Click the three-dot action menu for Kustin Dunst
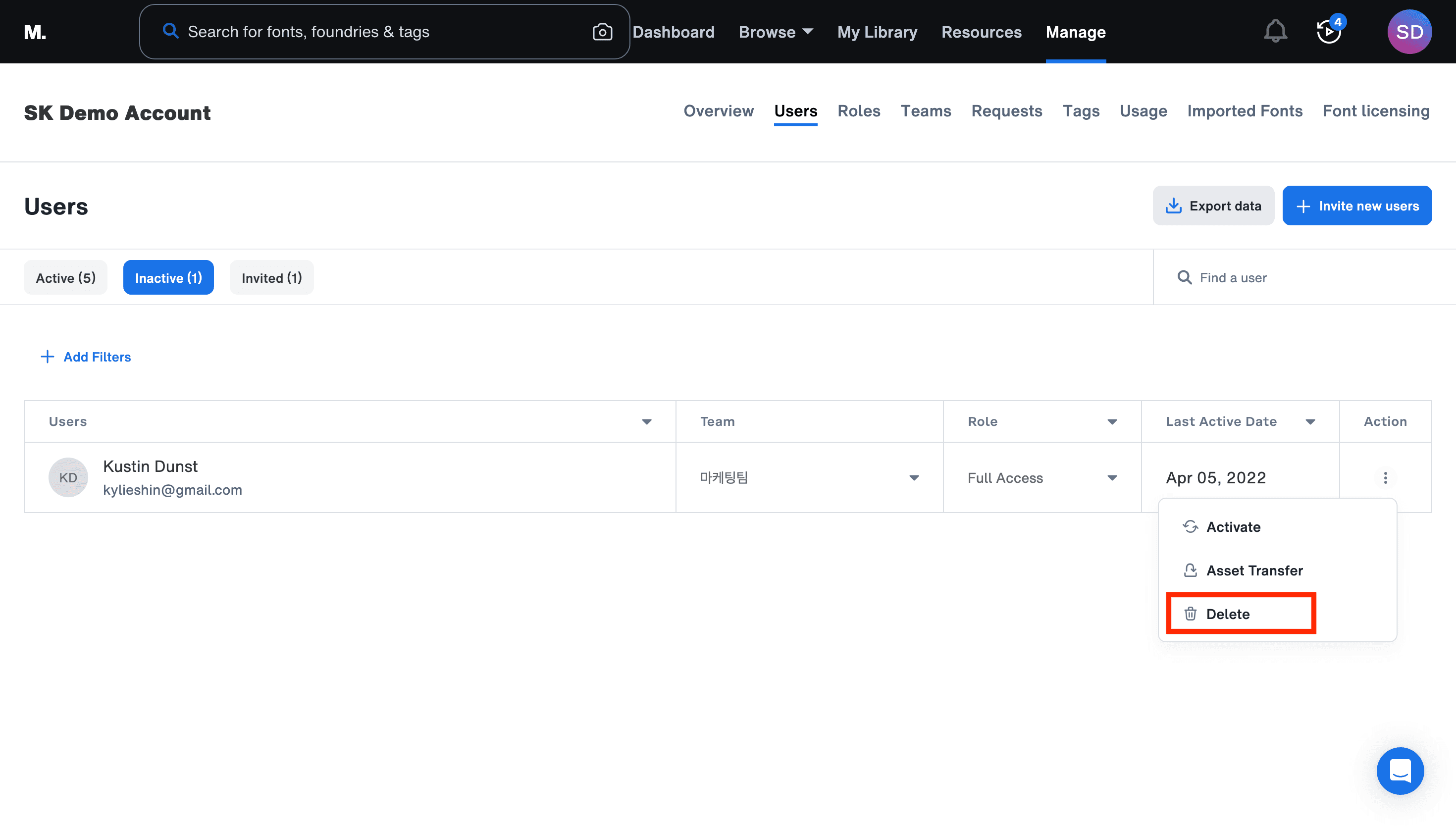Screen dimensions: 1456x827 (x=1385, y=478)
